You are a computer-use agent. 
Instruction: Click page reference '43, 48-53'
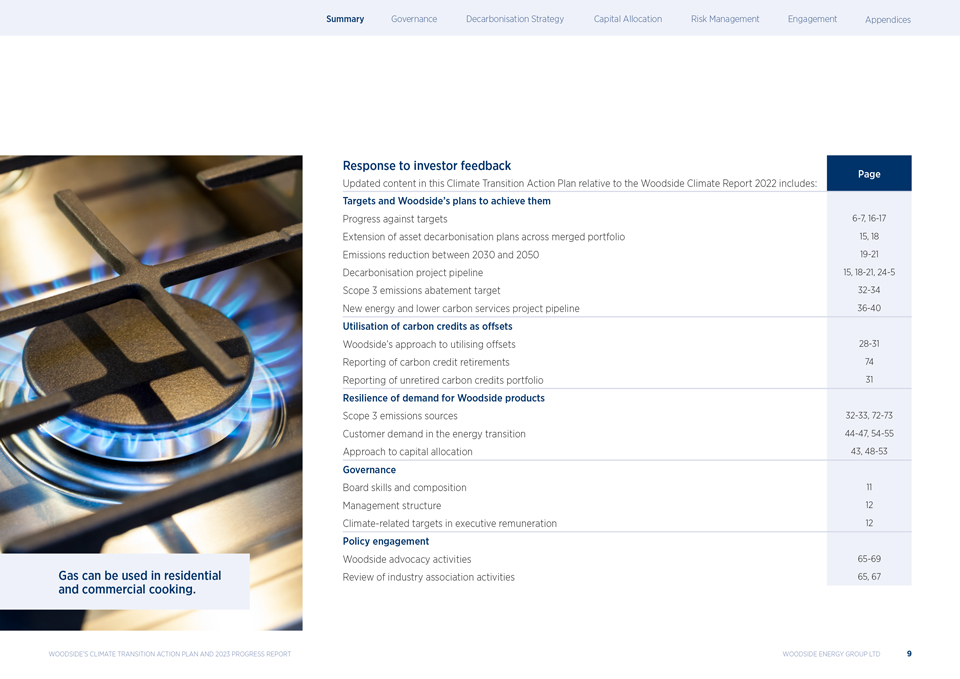(869, 451)
